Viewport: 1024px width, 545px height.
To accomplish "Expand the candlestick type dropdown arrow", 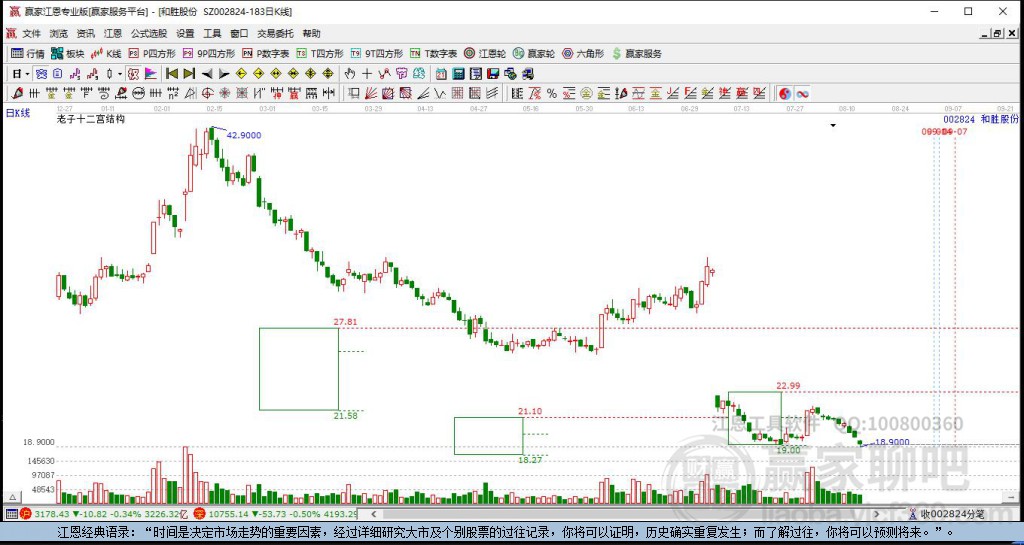I will (120, 74).
